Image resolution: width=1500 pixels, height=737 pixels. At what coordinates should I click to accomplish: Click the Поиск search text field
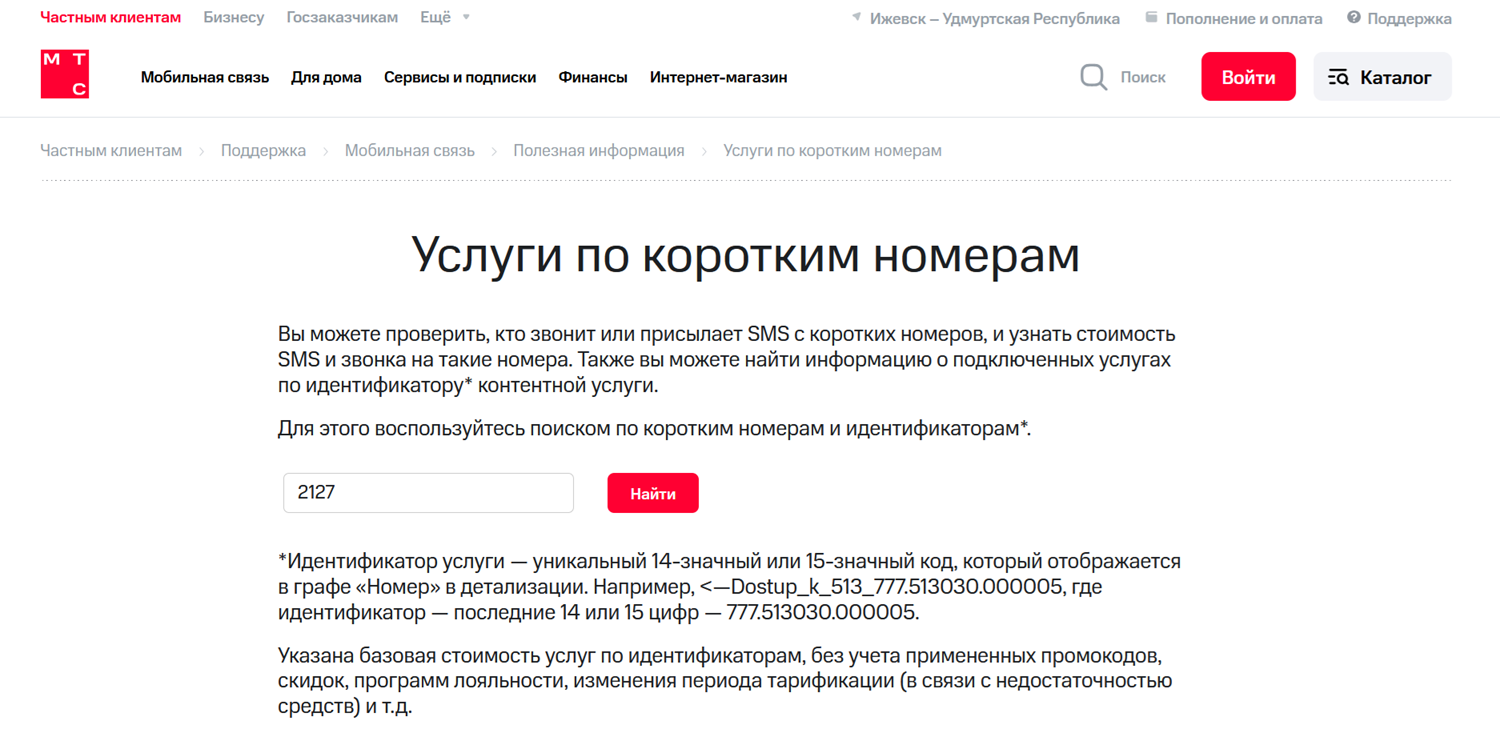coord(1143,77)
